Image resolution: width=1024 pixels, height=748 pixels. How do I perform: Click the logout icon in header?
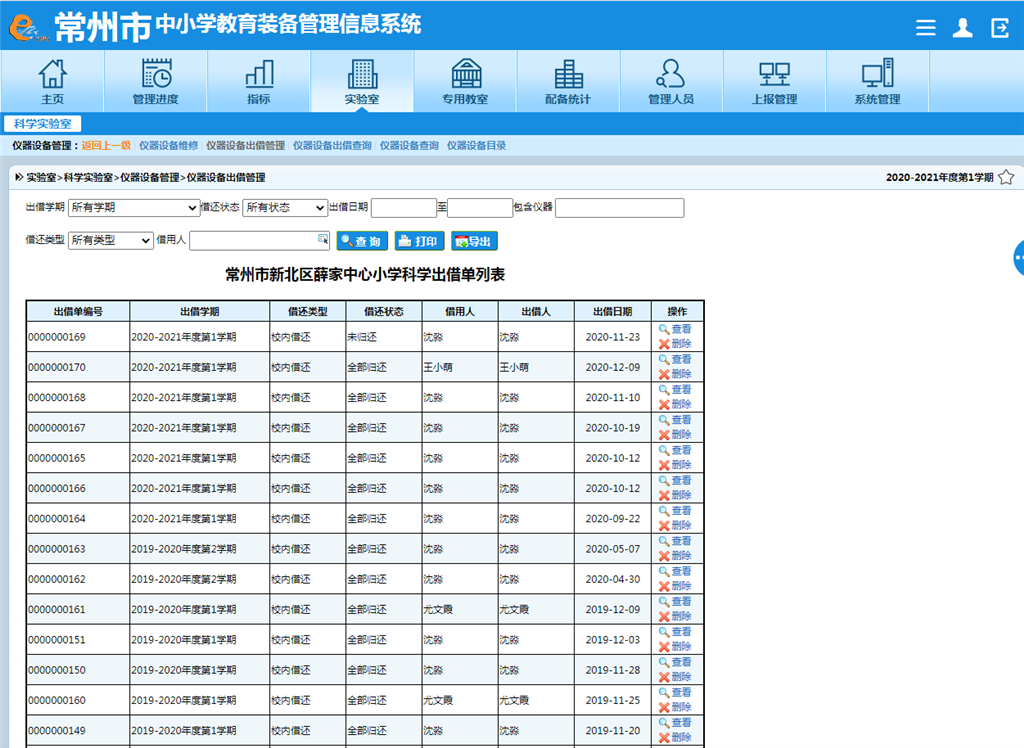pos(1000,27)
